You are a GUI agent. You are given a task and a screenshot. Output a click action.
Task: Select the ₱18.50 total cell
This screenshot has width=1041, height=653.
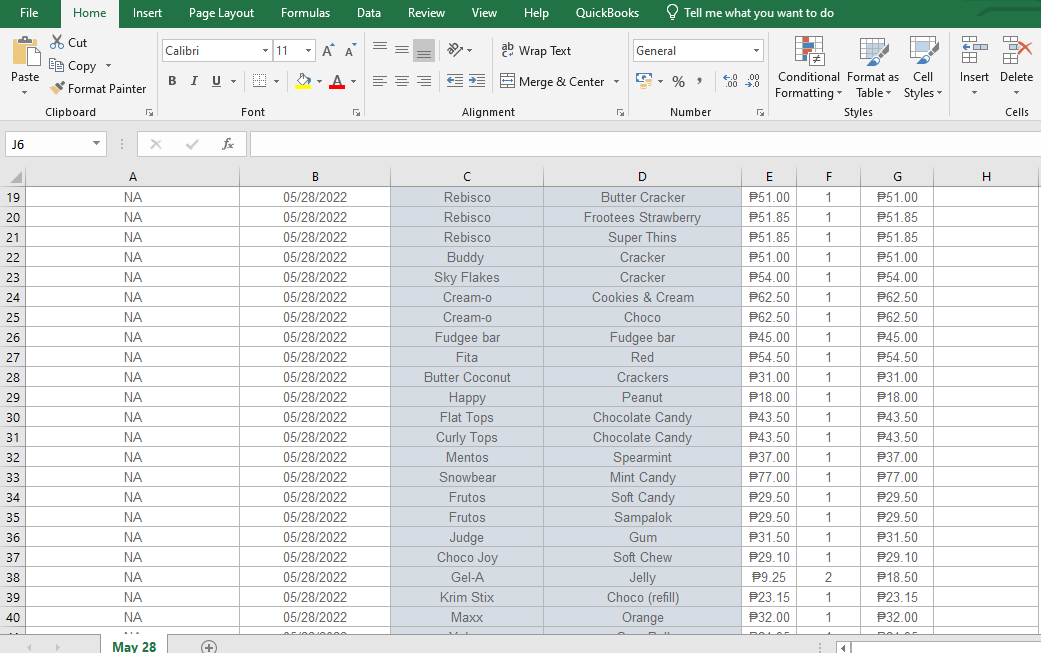897,577
